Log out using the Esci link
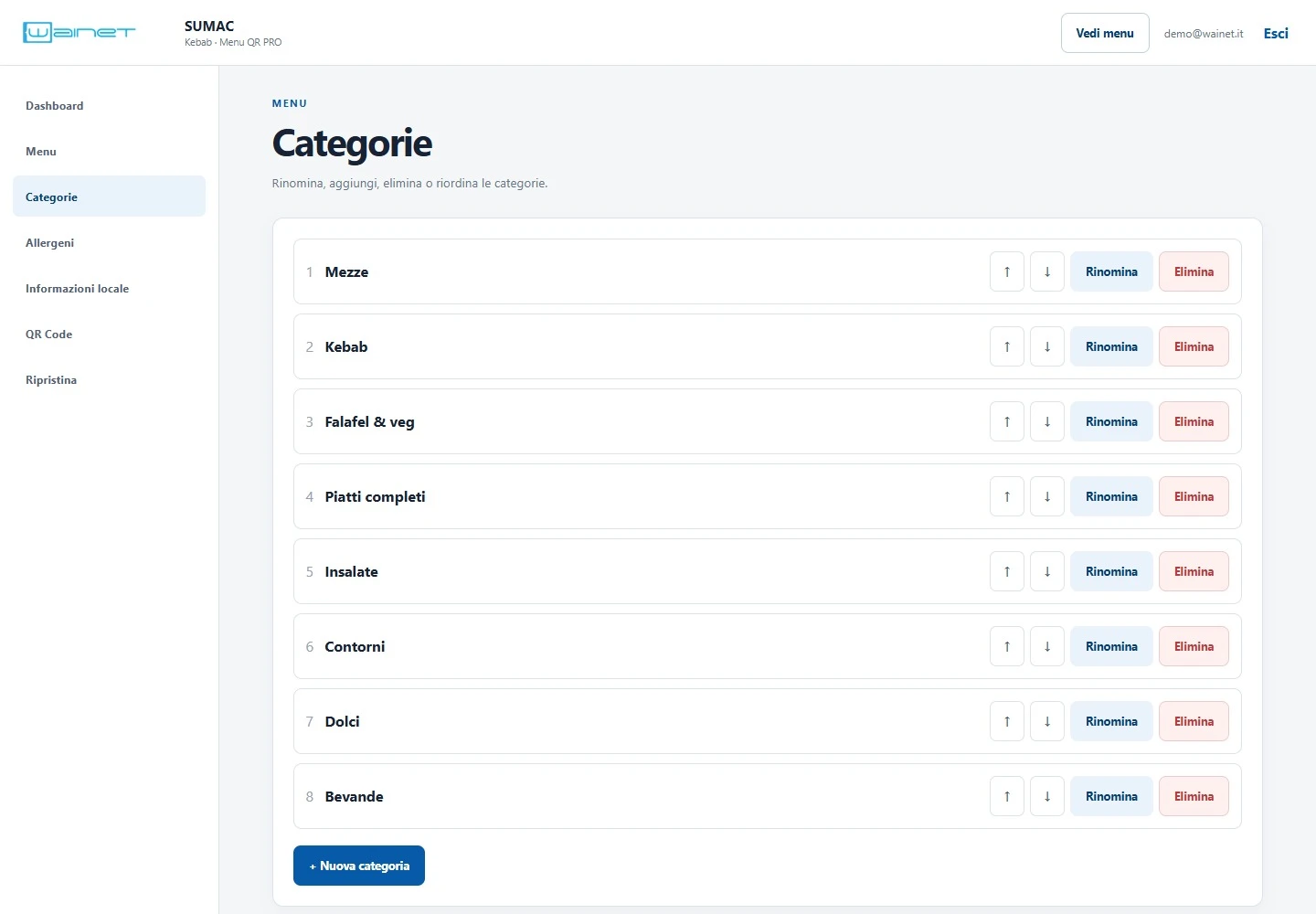 click(1276, 33)
